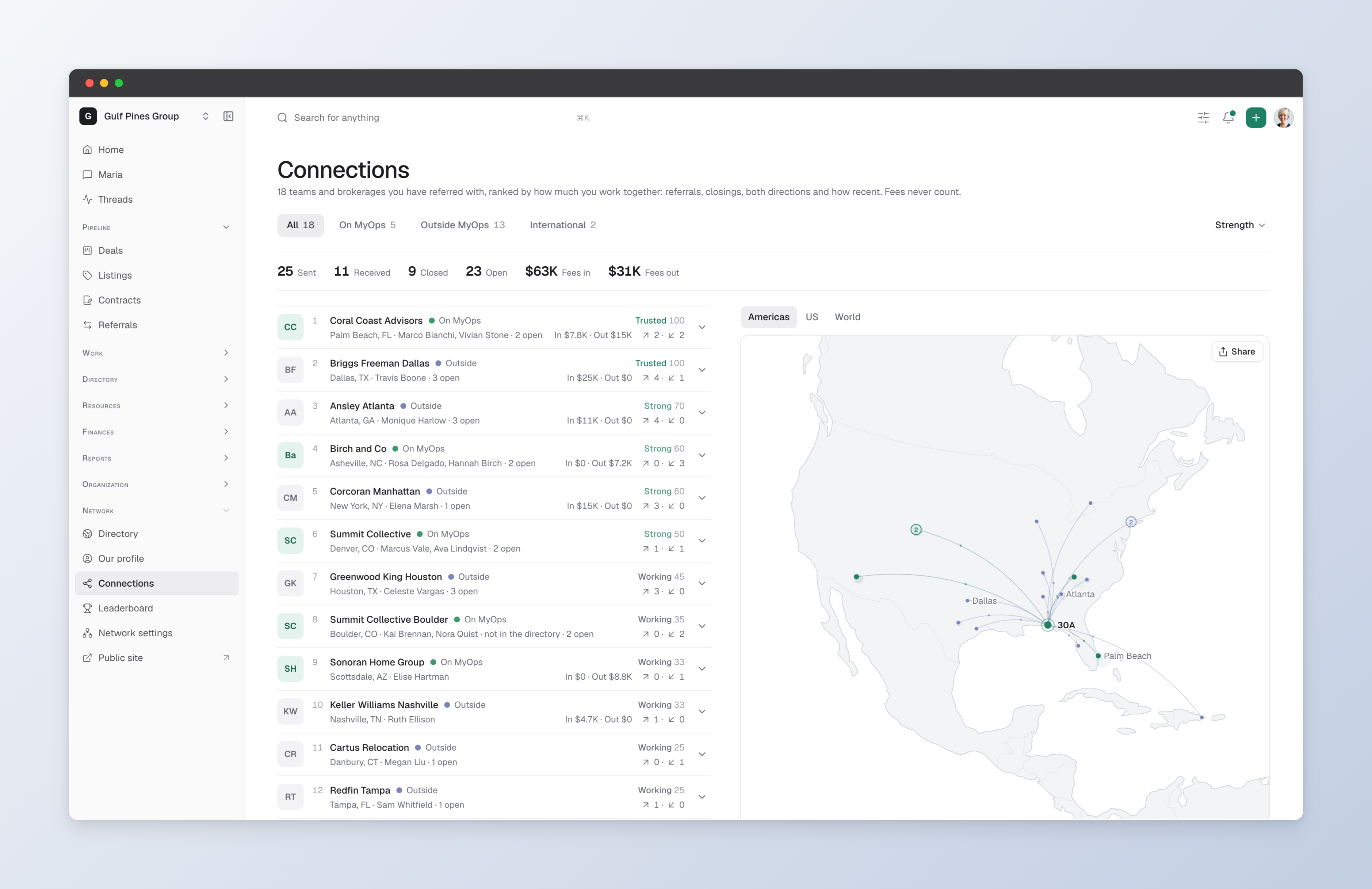Switch map to Americas view
This screenshot has height=889, width=1372.
point(768,317)
